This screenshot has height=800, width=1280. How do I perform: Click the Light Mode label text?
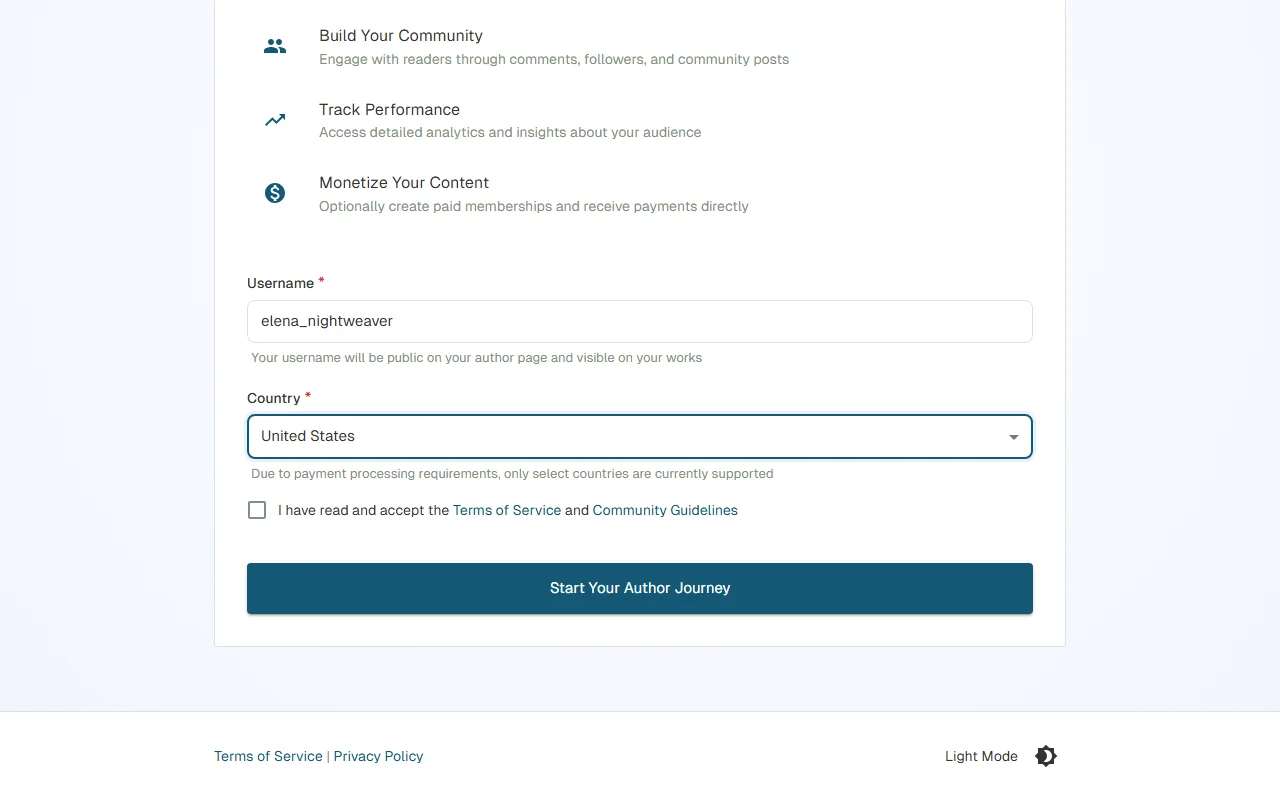[x=981, y=756]
